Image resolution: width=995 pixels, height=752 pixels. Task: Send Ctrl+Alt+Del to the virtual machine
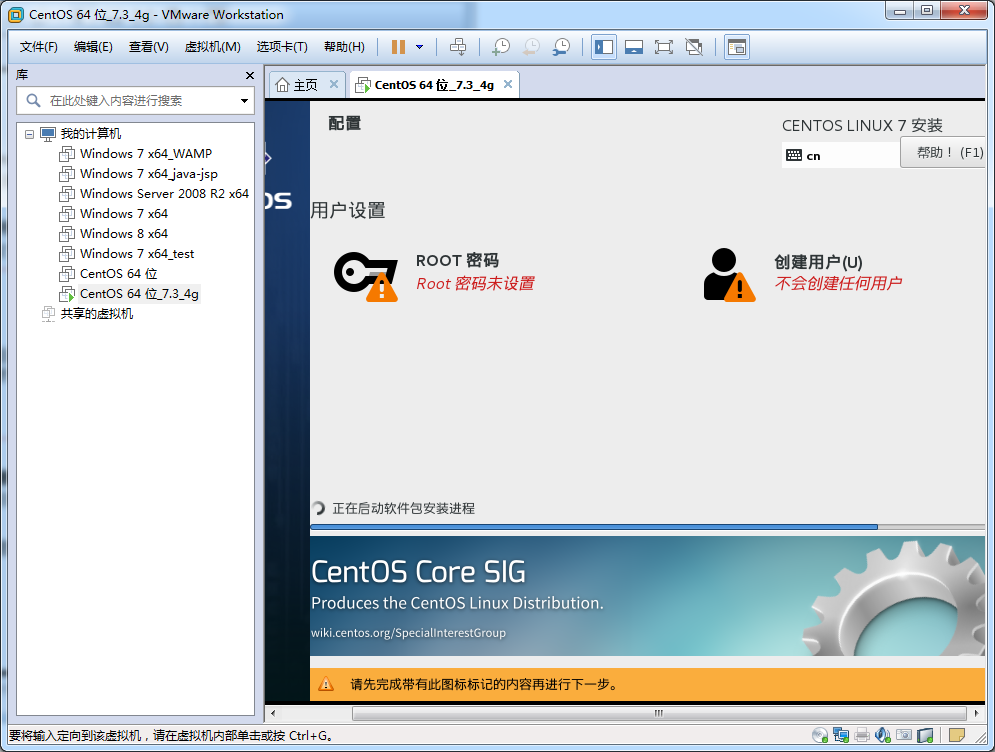click(x=458, y=47)
